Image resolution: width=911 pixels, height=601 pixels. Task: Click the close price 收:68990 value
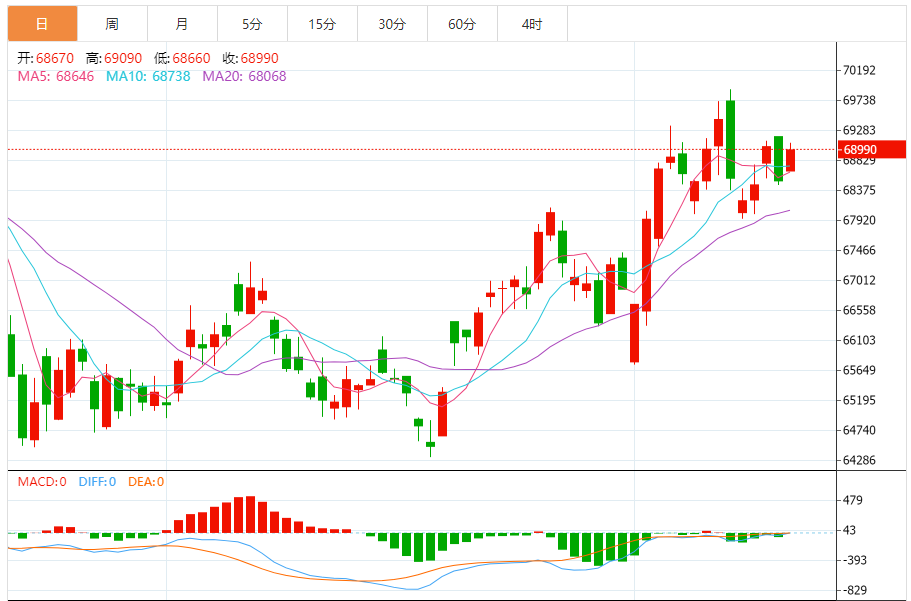pos(250,58)
